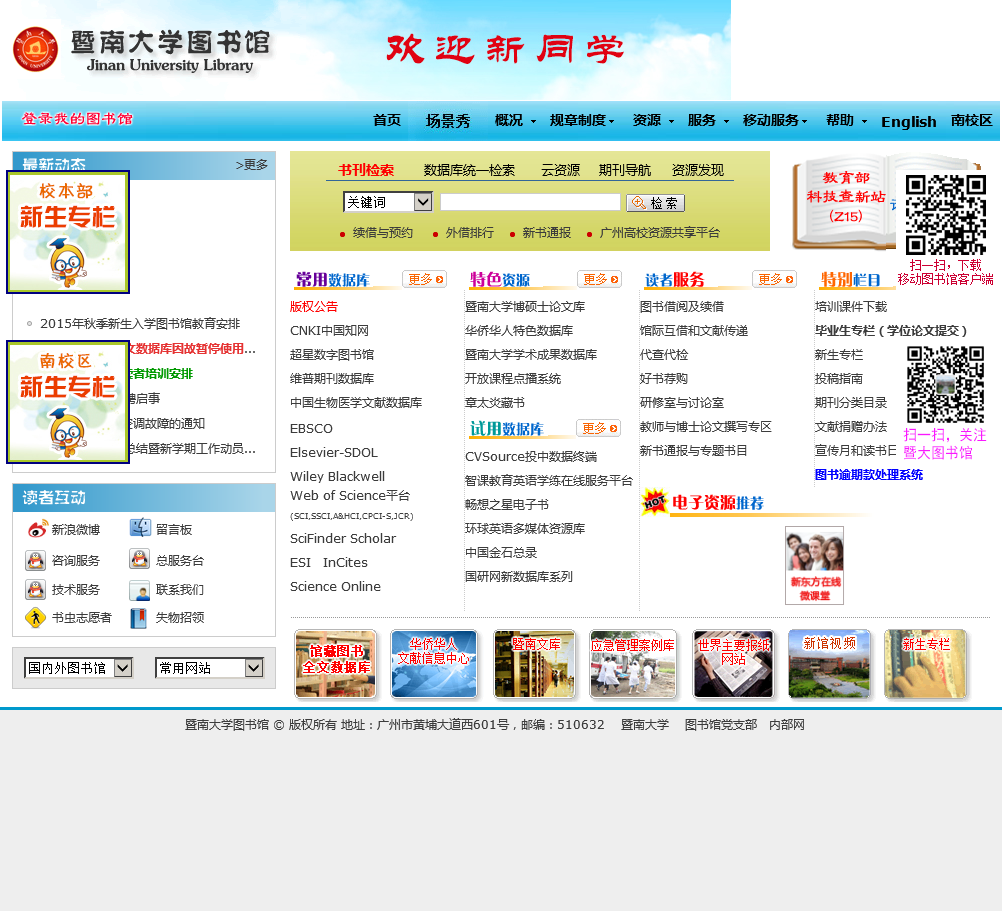The image size is (1002, 911).
Task: Click the 书虫志愿者 volunteer icon
Action: pyautogui.click(x=36, y=618)
